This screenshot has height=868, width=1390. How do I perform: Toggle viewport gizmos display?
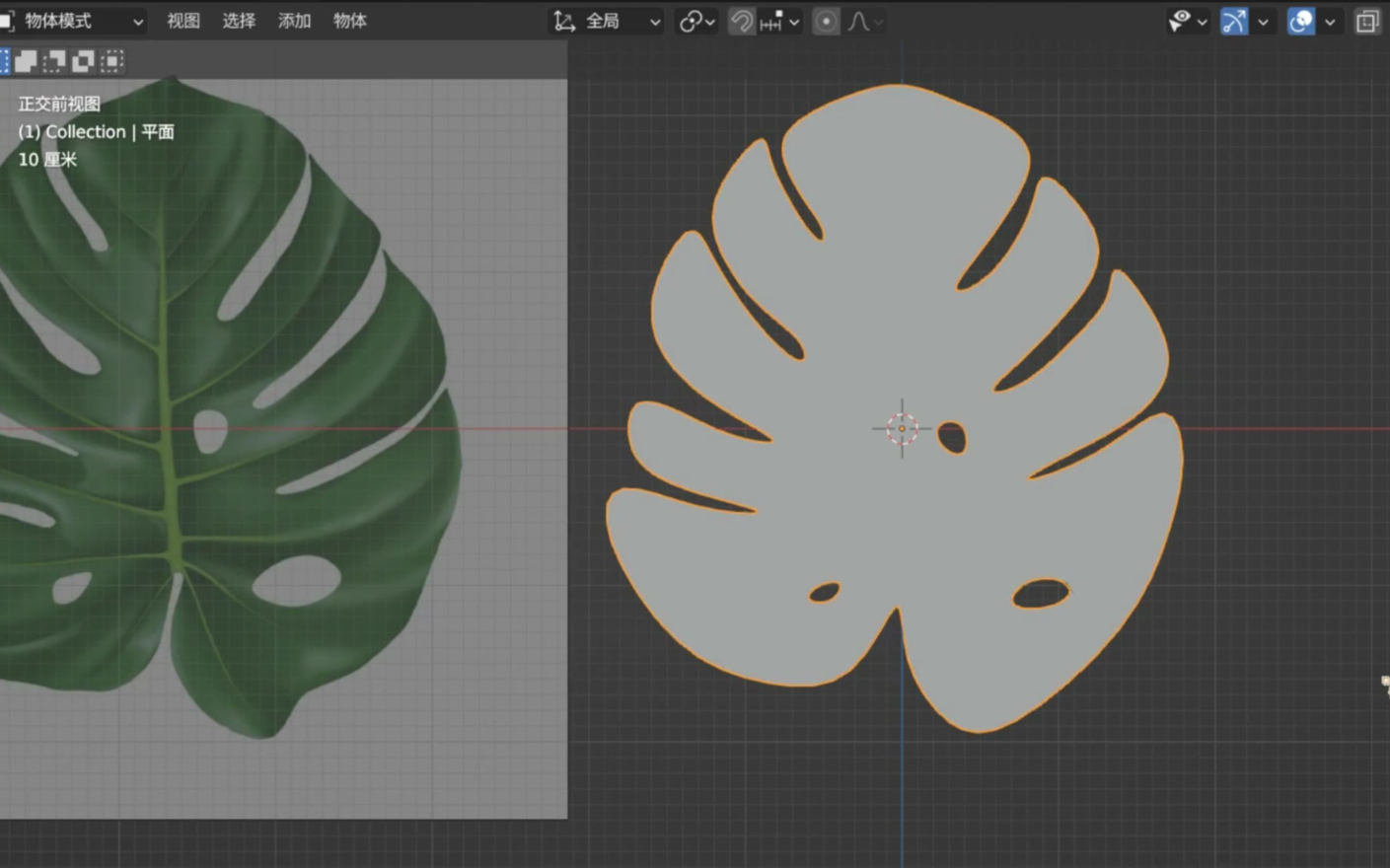pos(1234,21)
